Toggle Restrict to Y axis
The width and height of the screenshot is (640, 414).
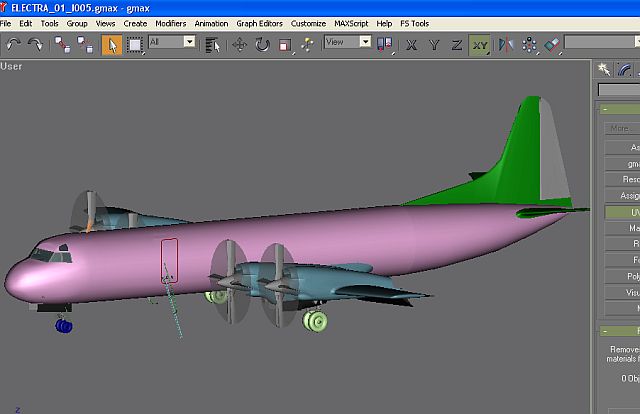(x=433, y=44)
